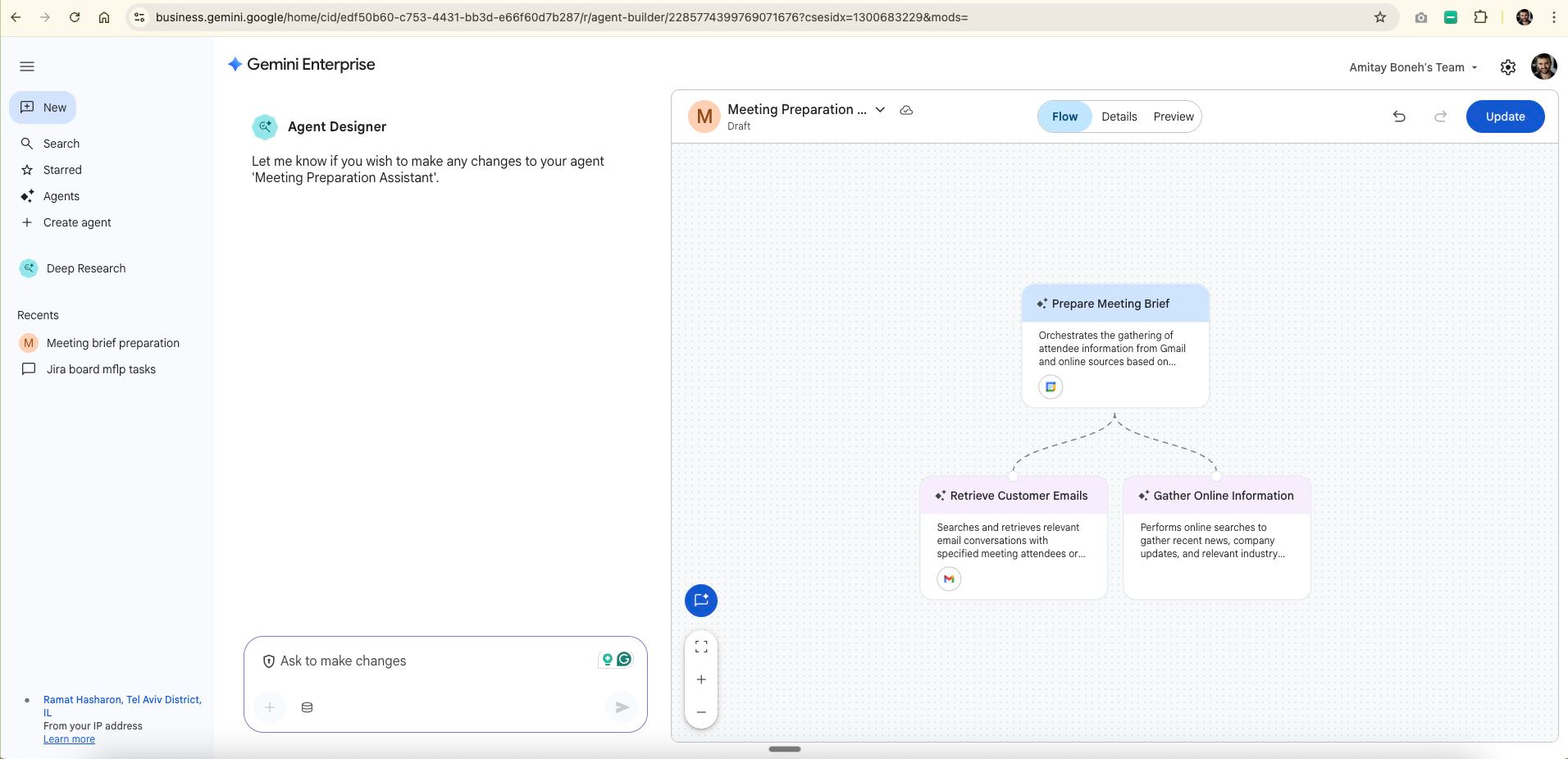Image resolution: width=1568 pixels, height=759 pixels.
Task: Go to browser home page
Action: point(104,17)
